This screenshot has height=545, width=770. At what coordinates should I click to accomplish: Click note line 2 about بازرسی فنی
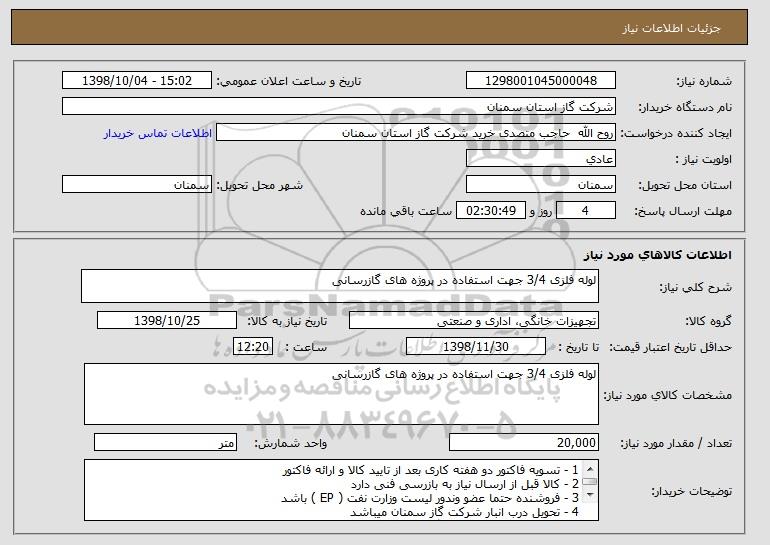(x=465, y=484)
